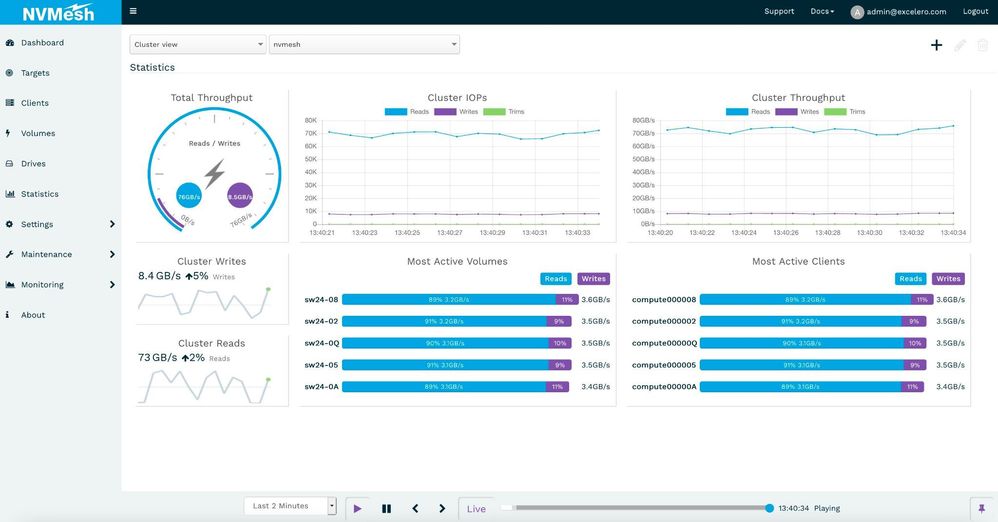The width and height of the screenshot is (998, 522).
Task: Go to Targets in the sidebar
Action: tap(35, 73)
